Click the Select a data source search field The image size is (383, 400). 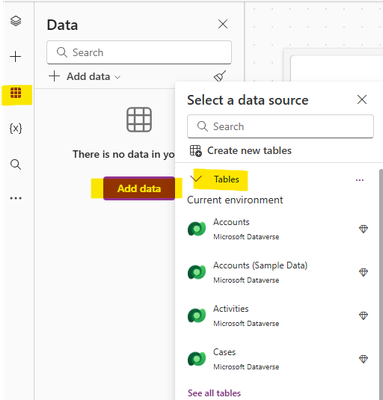tap(280, 126)
